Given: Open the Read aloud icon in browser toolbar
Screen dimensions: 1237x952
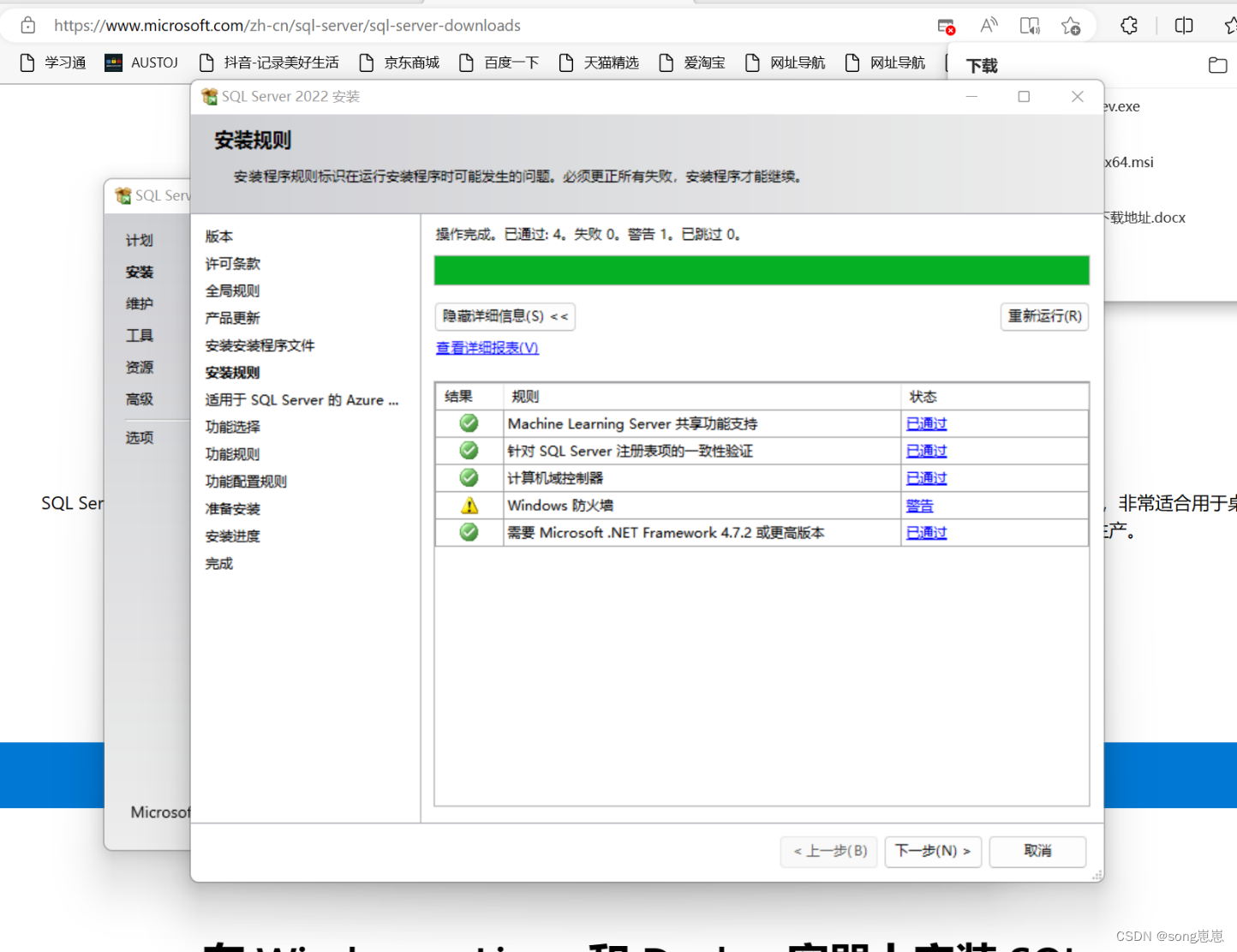Looking at the screenshot, I should tap(989, 26).
